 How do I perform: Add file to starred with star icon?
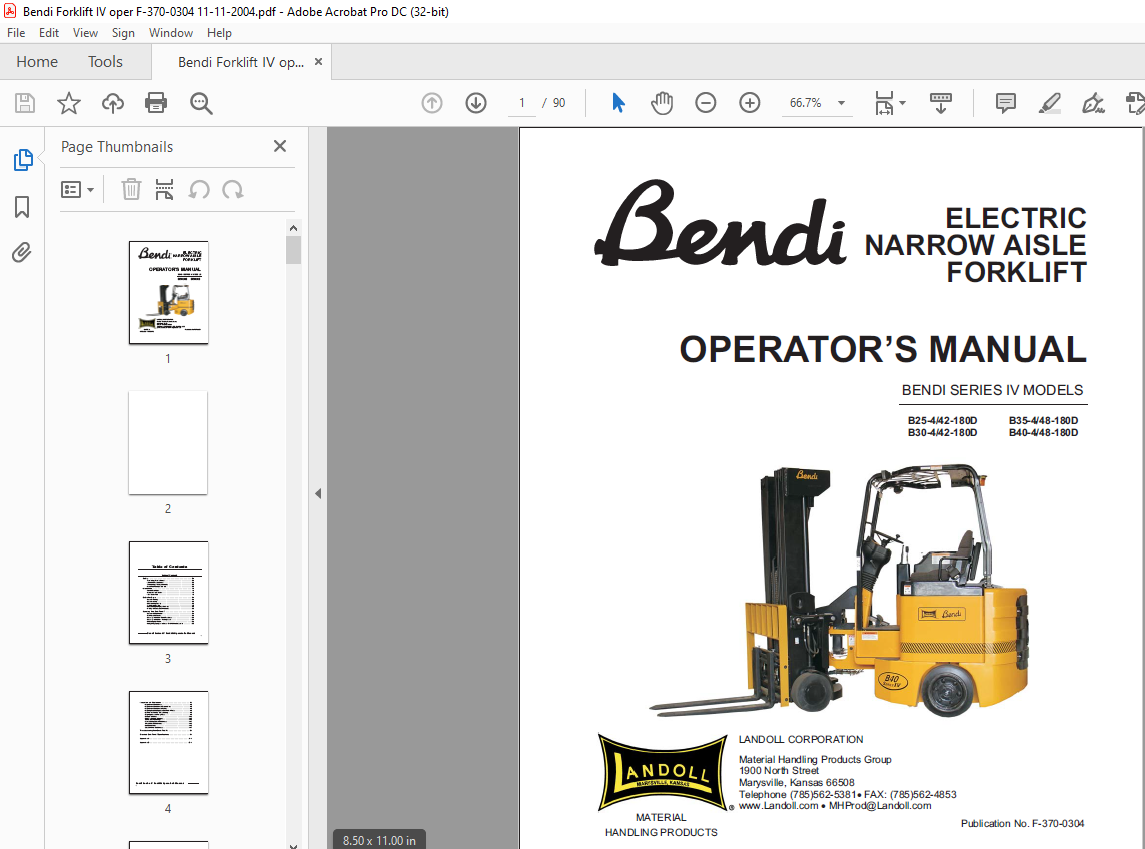pos(69,103)
